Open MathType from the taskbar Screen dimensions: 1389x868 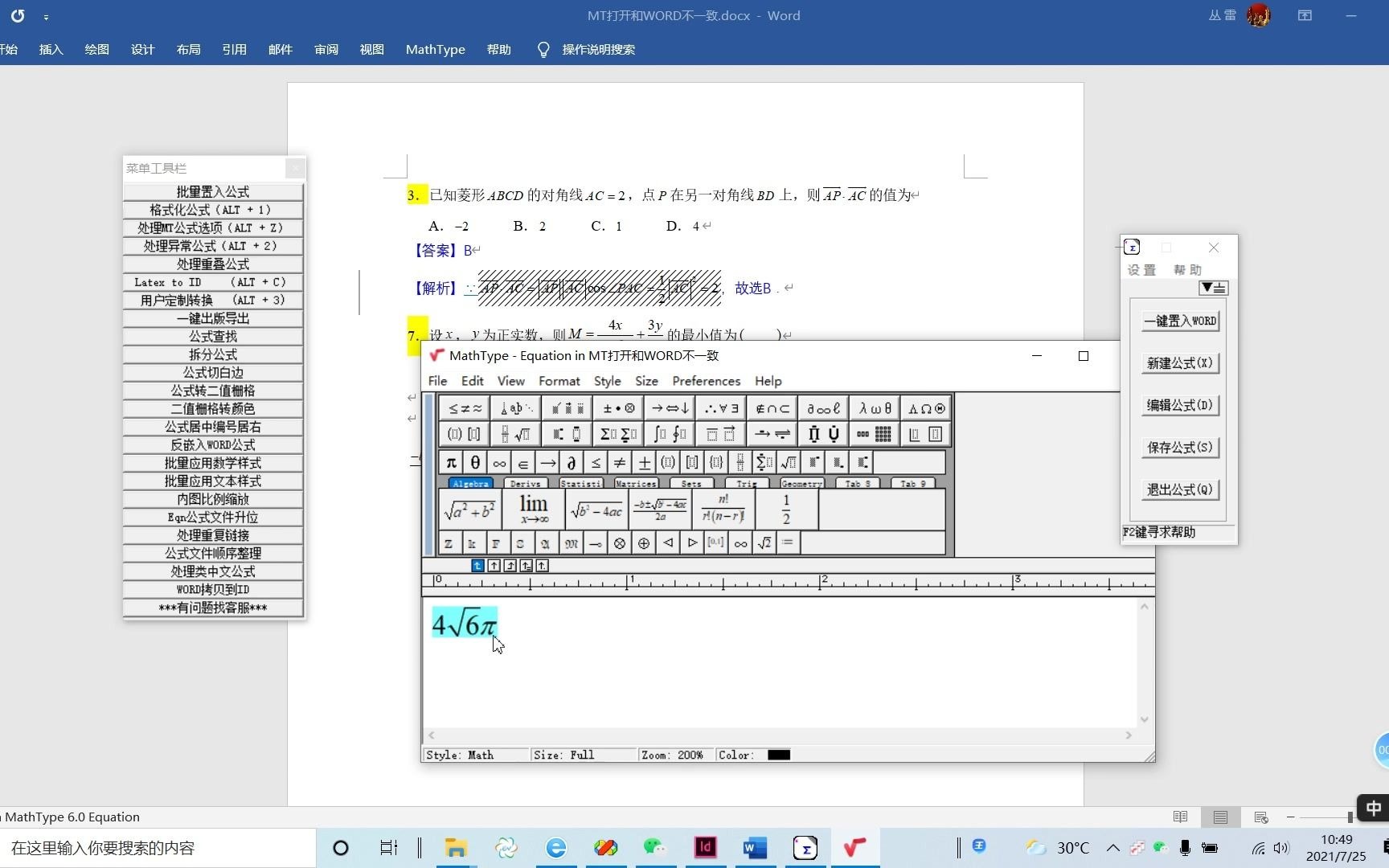click(854, 847)
